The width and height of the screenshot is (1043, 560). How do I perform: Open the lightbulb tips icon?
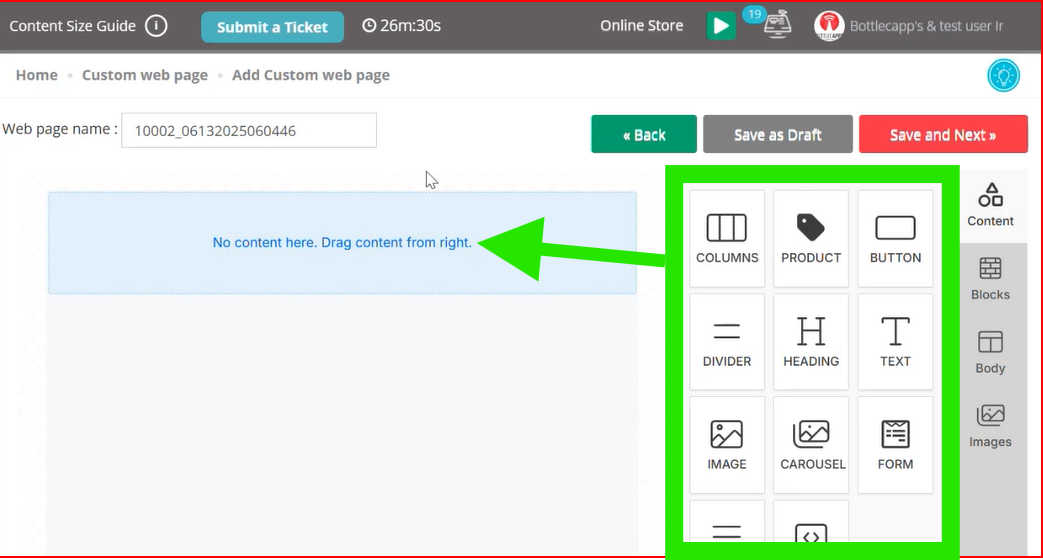(1003, 75)
